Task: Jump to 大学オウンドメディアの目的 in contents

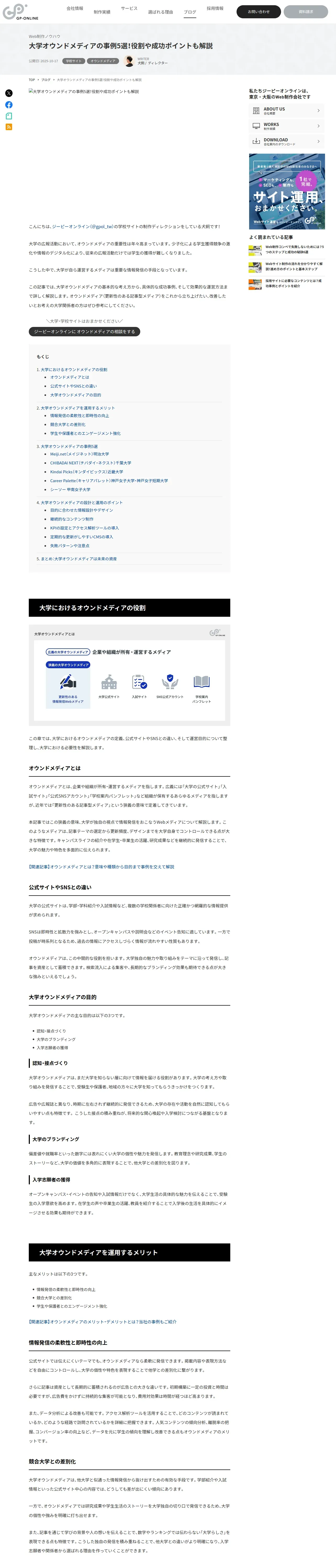Action: 76,395
